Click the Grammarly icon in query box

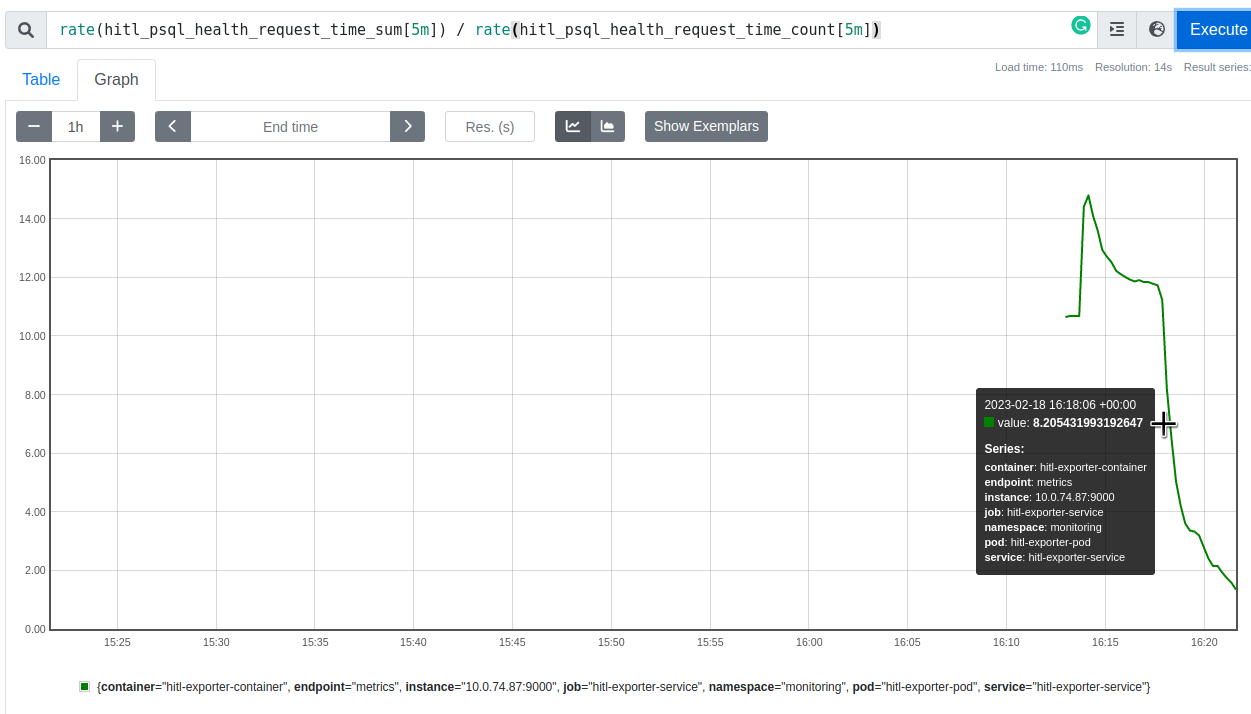point(1080,26)
